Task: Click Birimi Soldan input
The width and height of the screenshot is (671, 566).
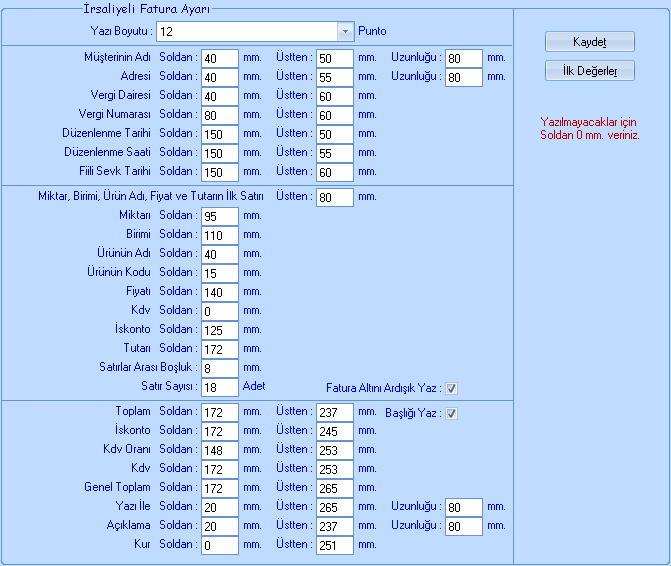Action: [220, 235]
